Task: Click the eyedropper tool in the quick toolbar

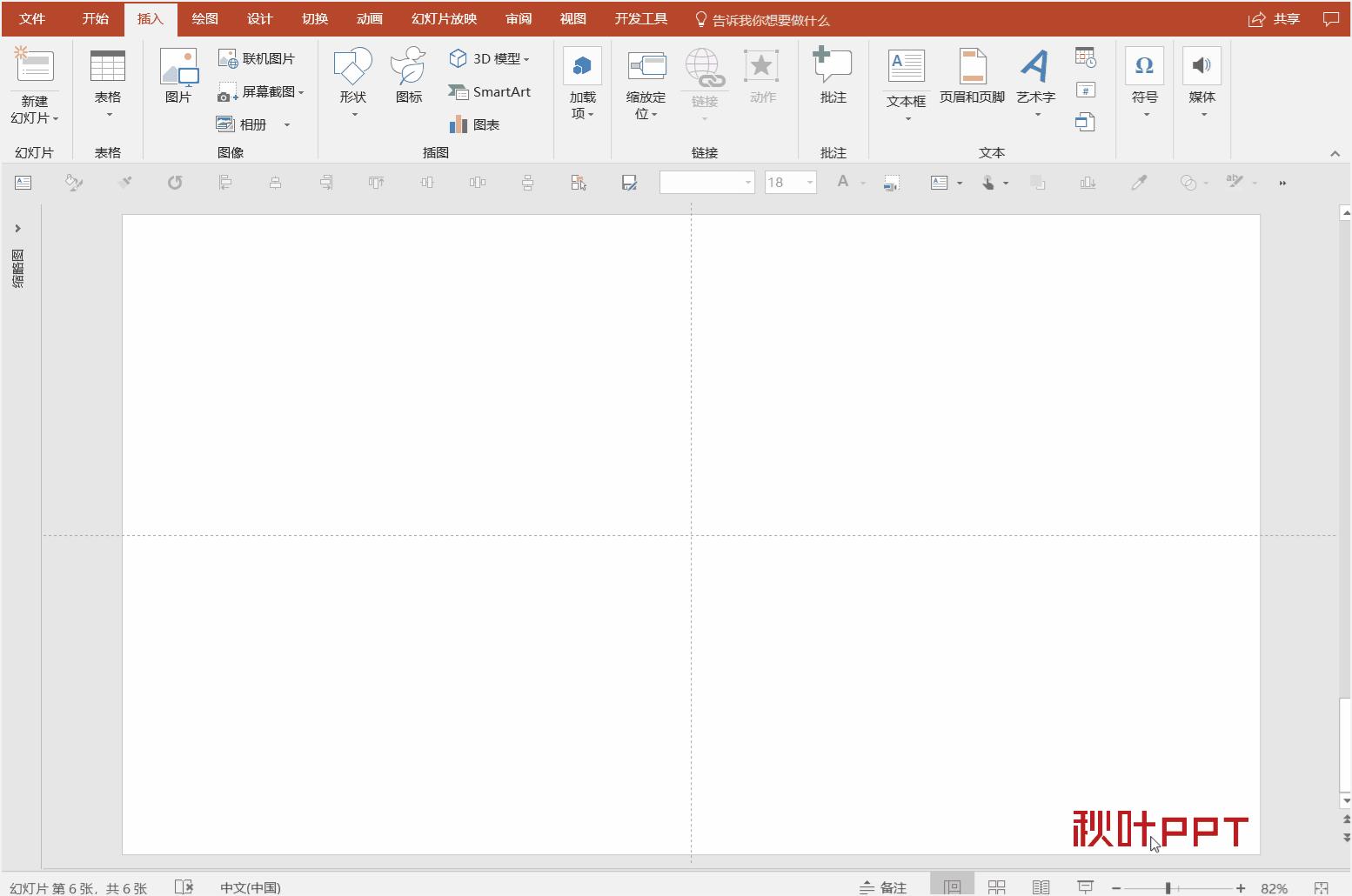Action: click(1138, 183)
